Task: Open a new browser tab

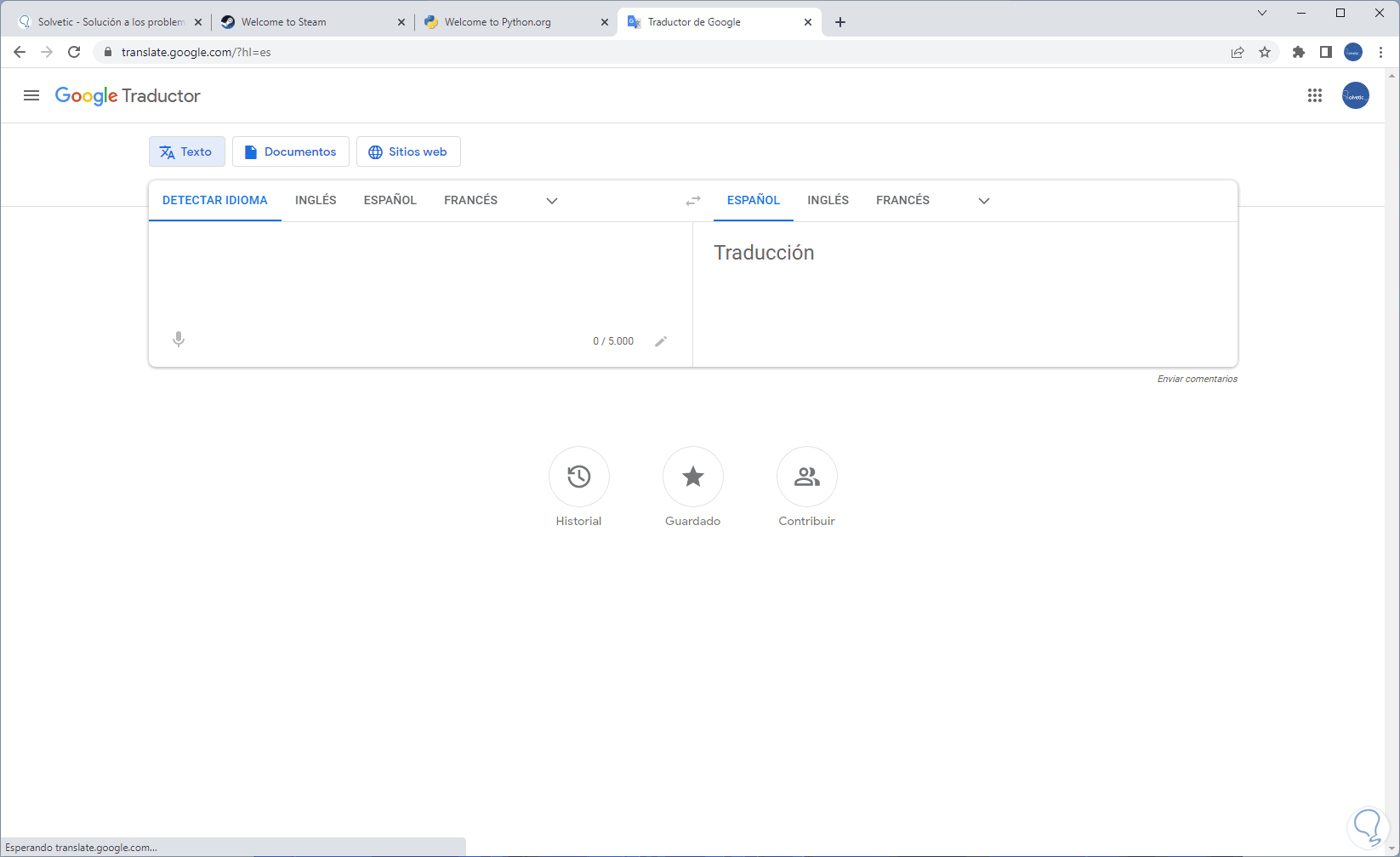Action: tap(840, 22)
